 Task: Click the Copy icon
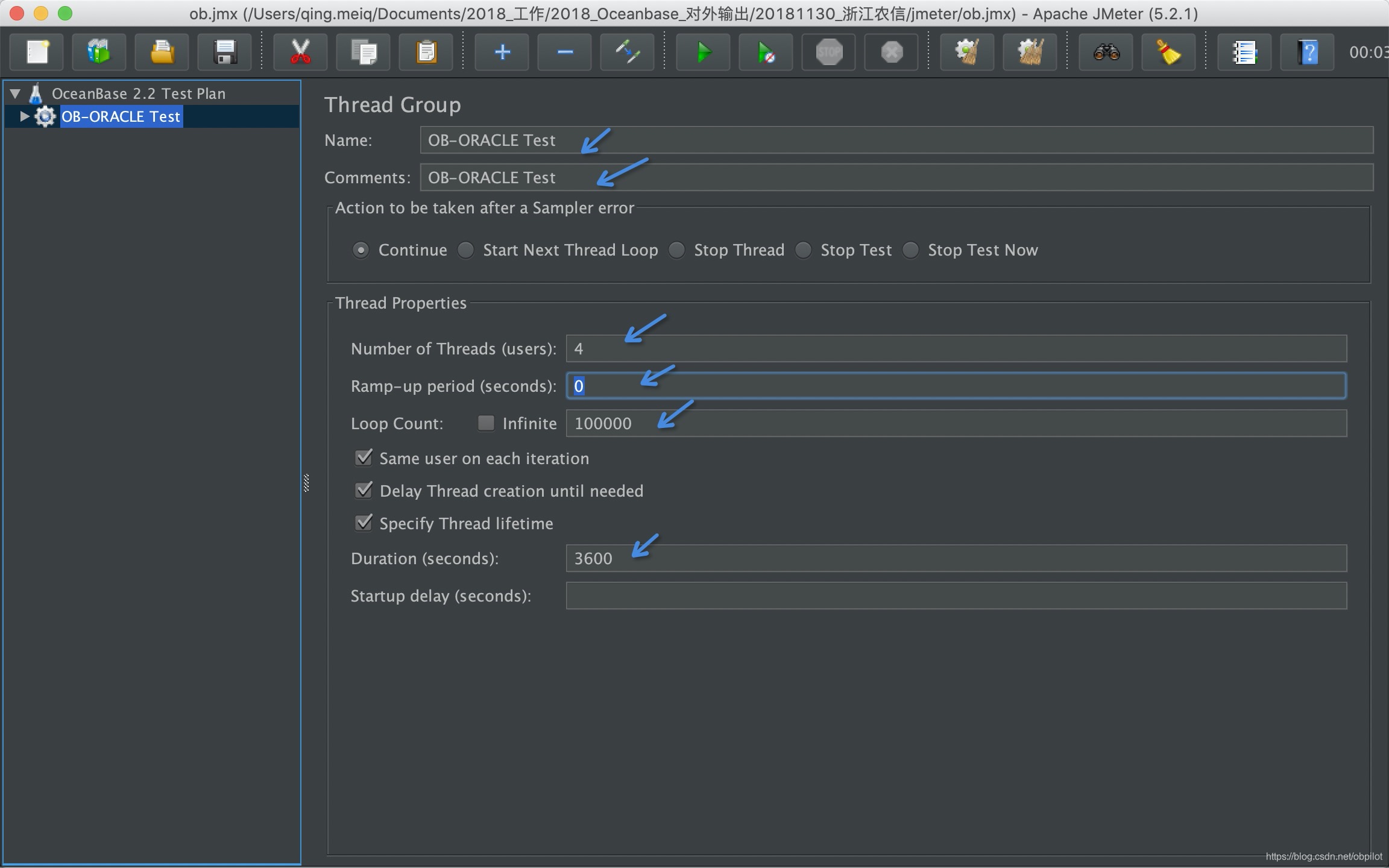pyautogui.click(x=363, y=52)
